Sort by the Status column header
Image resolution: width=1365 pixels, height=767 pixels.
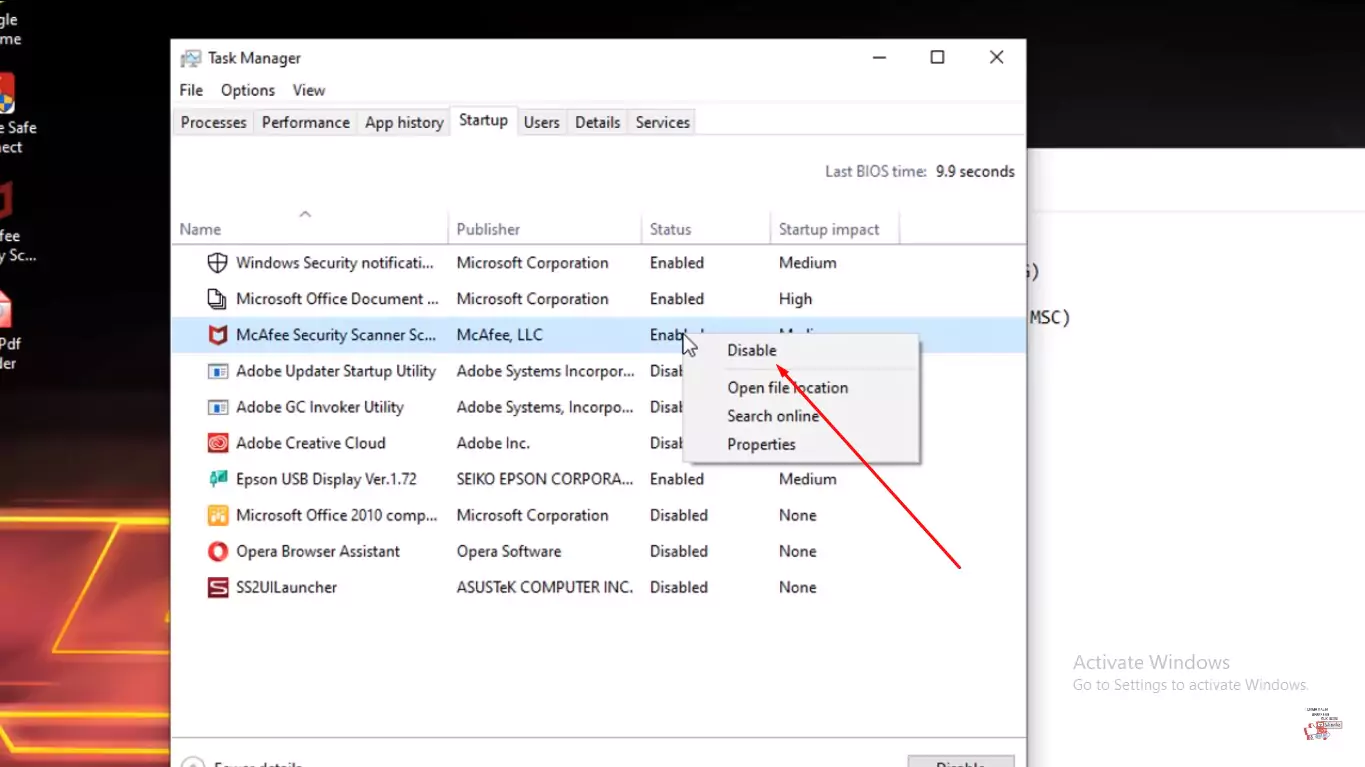[670, 229]
